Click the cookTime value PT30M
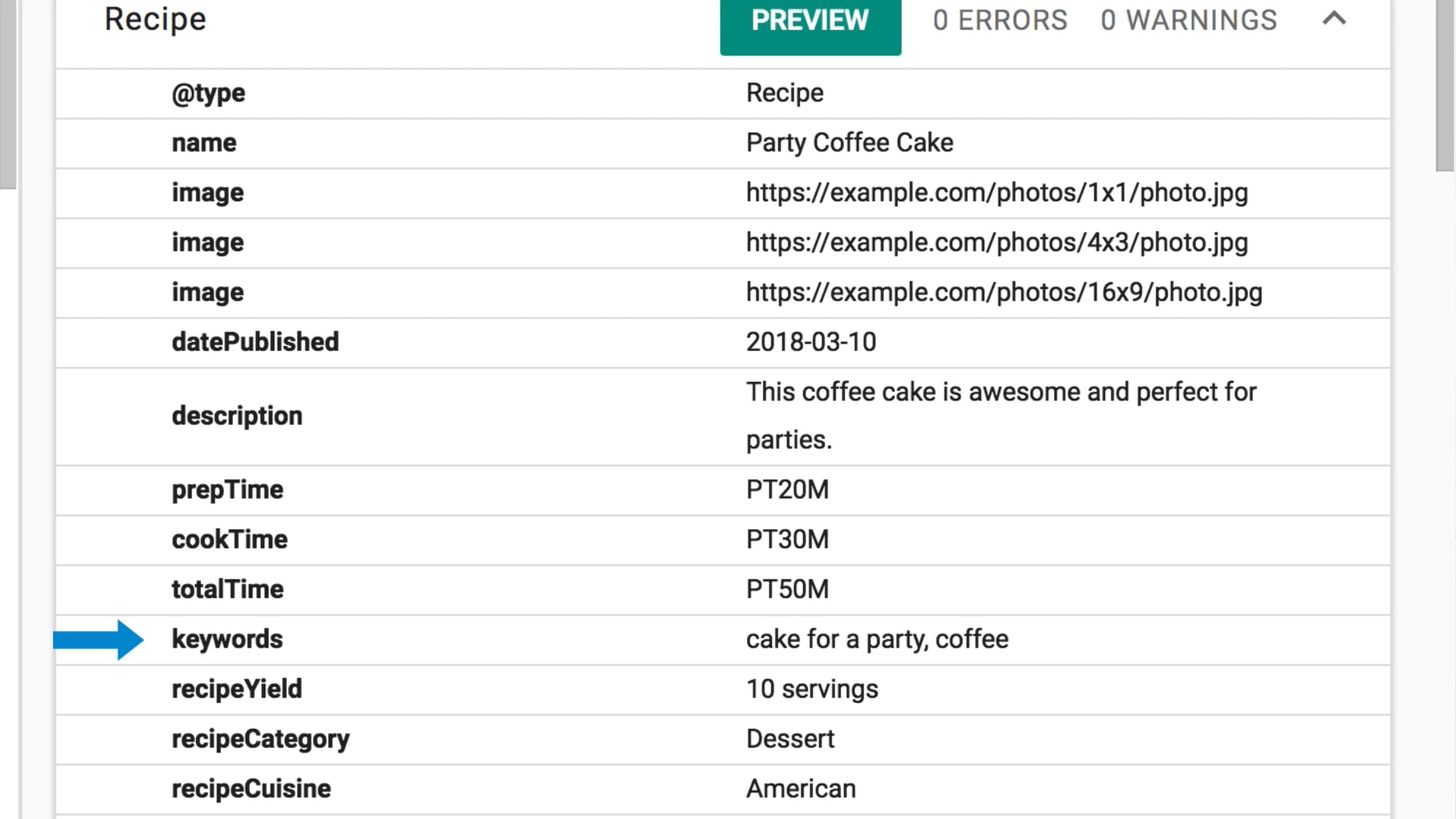The height and width of the screenshot is (819, 1456). click(787, 540)
